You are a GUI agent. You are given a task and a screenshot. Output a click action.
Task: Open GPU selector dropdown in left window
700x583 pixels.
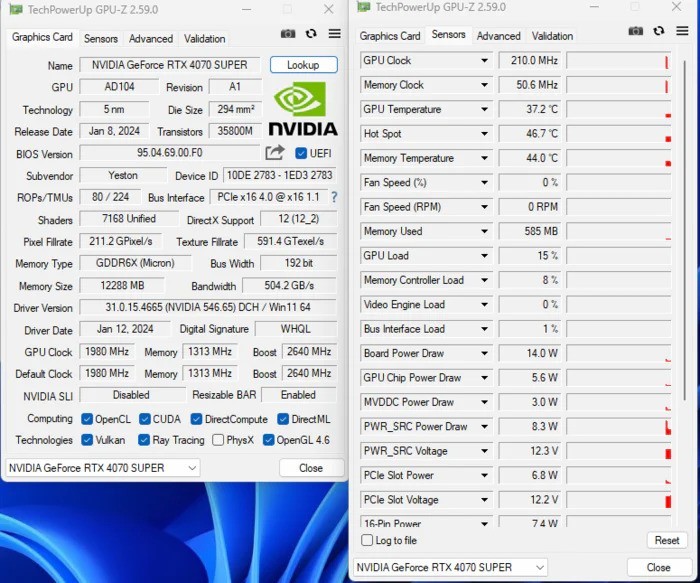click(x=103, y=468)
